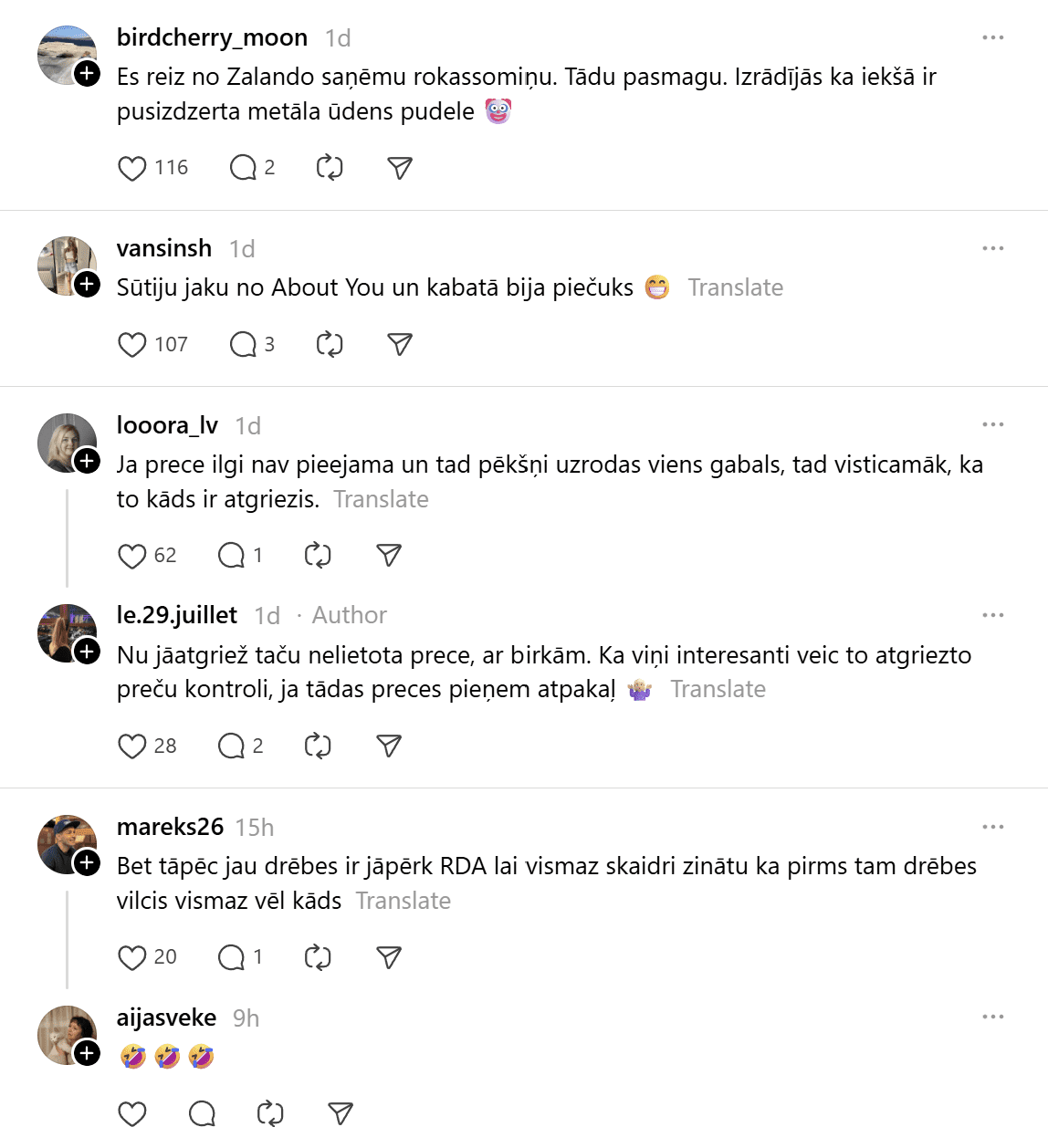Translate looora_lv's comment

pos(381,499)
